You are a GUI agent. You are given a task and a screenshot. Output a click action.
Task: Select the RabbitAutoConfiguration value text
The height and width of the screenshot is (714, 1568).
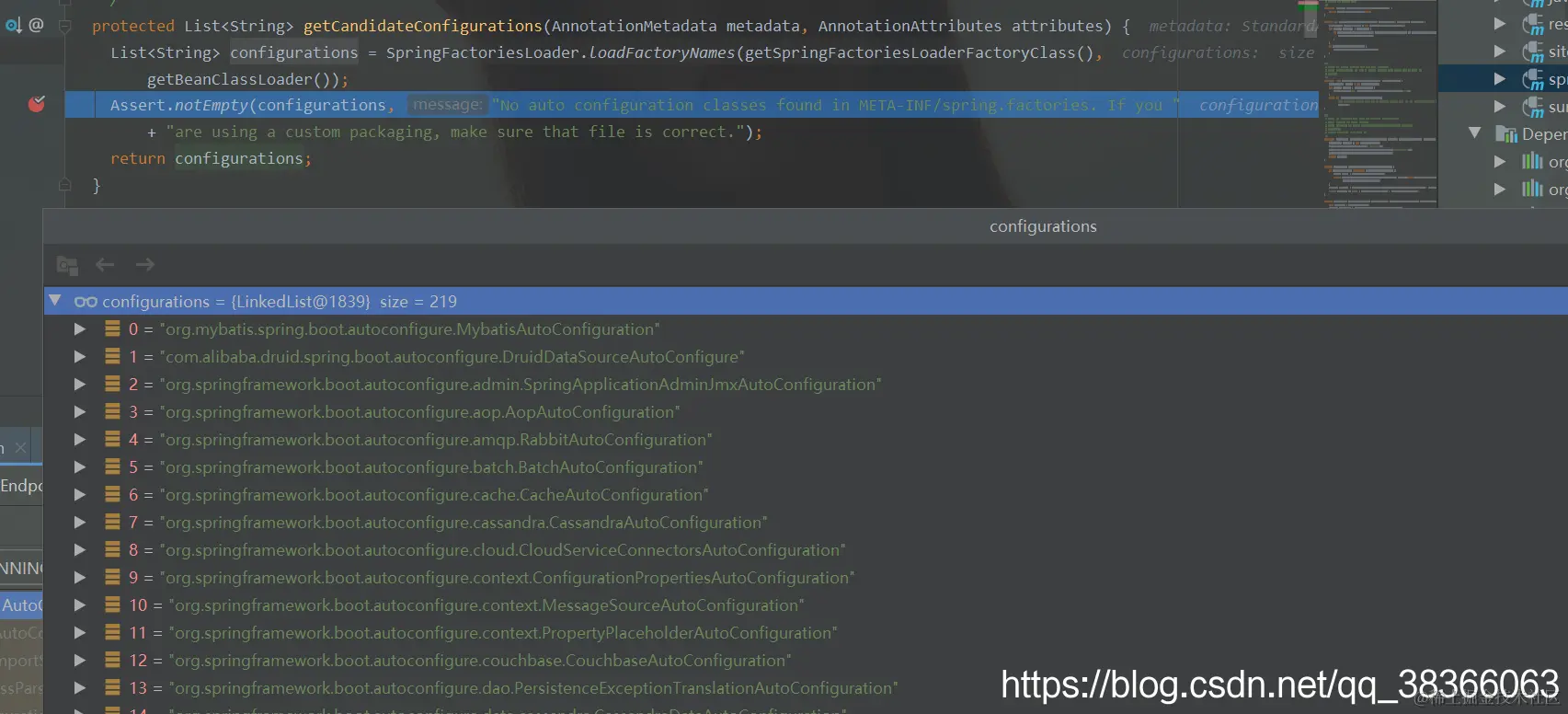pos(436,440)
